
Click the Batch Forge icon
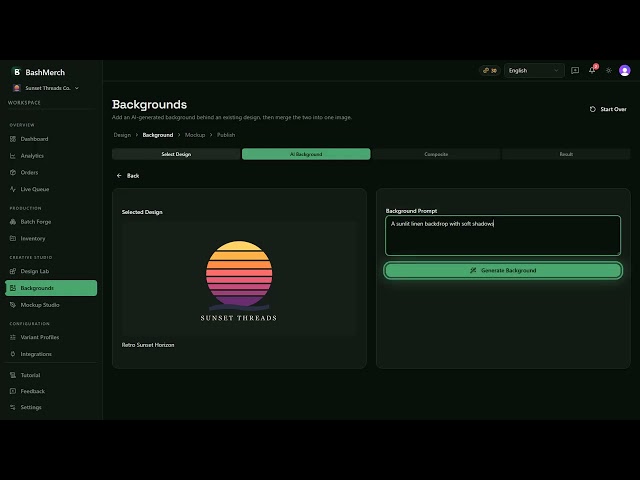[13, 222]
